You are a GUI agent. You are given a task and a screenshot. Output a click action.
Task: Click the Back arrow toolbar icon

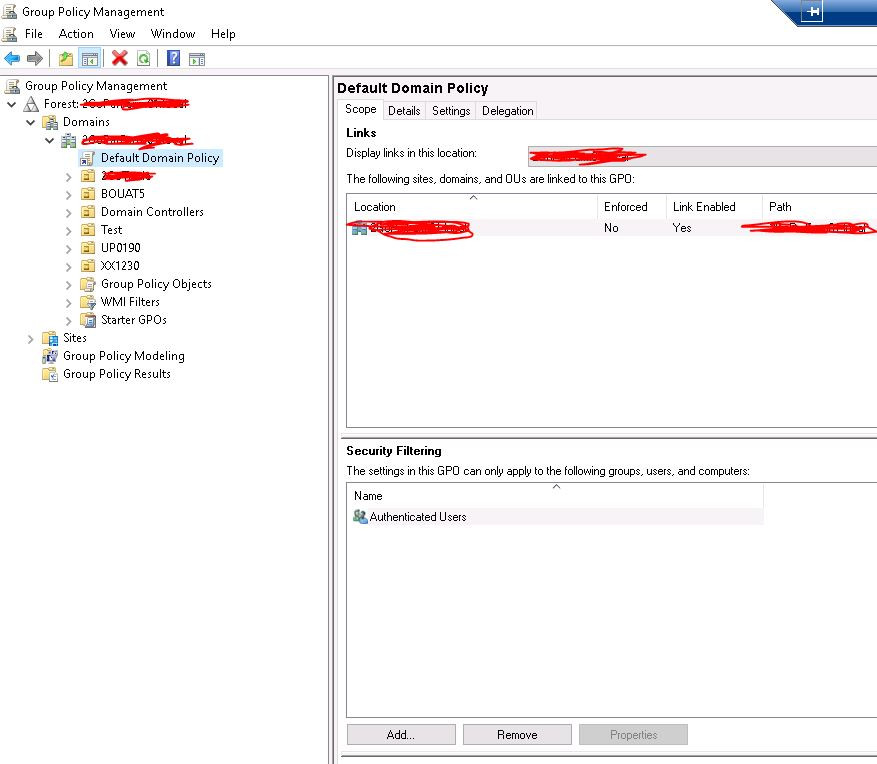[12, 58]
